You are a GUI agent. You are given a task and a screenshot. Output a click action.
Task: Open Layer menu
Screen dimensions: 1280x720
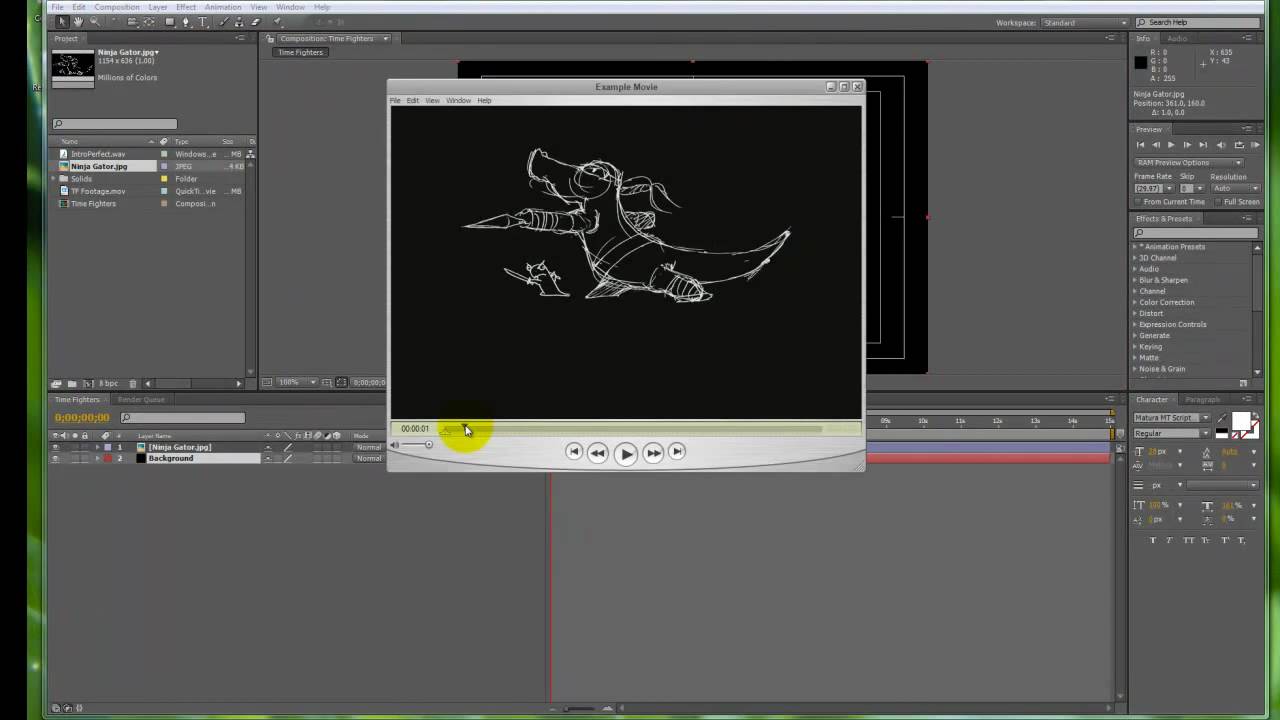(x=158, y=7)
